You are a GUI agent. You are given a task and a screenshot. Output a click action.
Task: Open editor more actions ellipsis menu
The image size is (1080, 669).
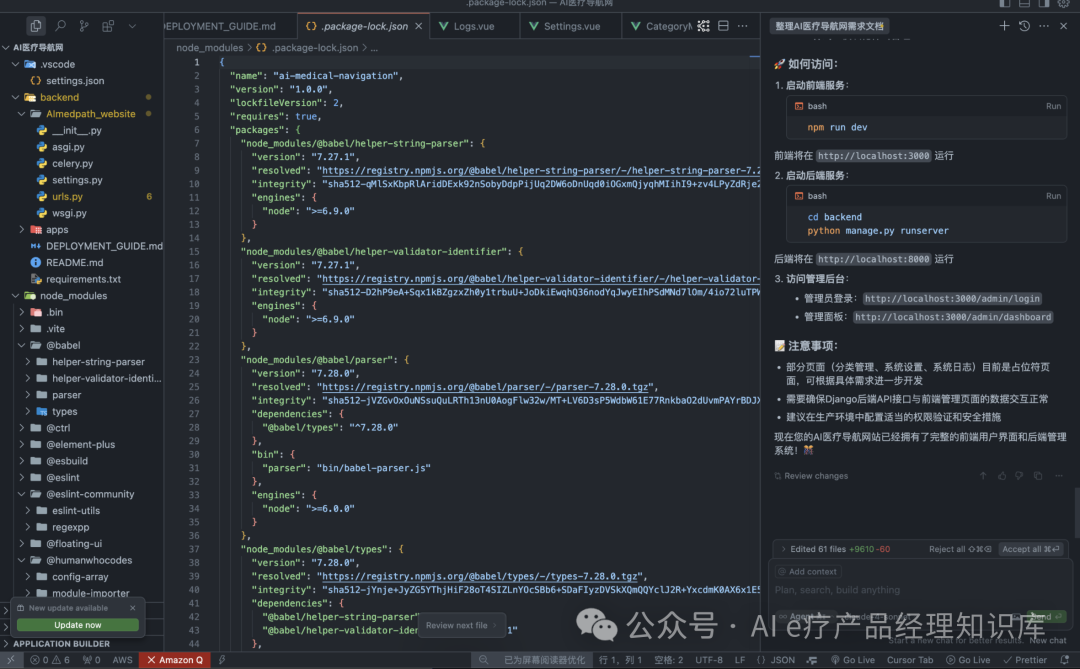pos(742,25)
